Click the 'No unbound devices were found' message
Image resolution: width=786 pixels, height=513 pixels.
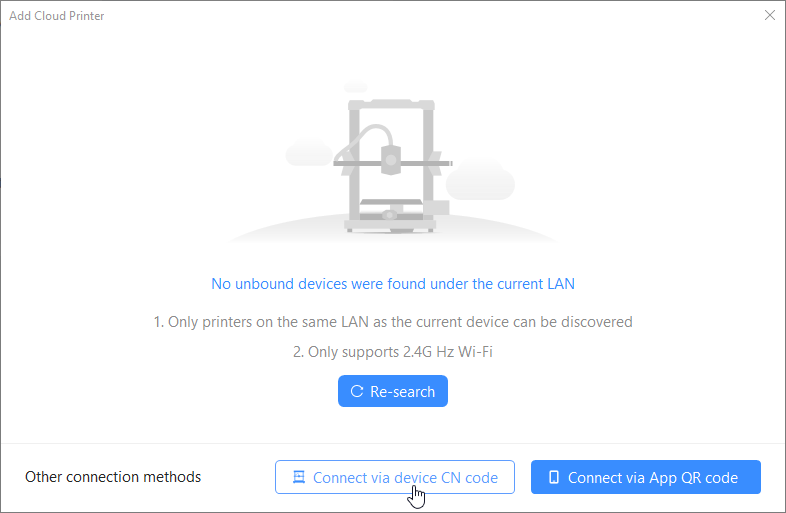click(x=393, y=284)
